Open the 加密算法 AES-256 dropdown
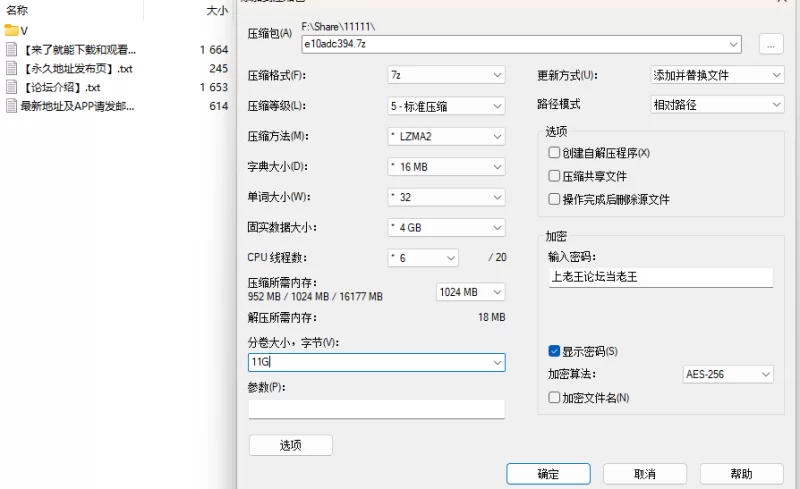This screenshot has width=800, height=489. click(728, 374)
